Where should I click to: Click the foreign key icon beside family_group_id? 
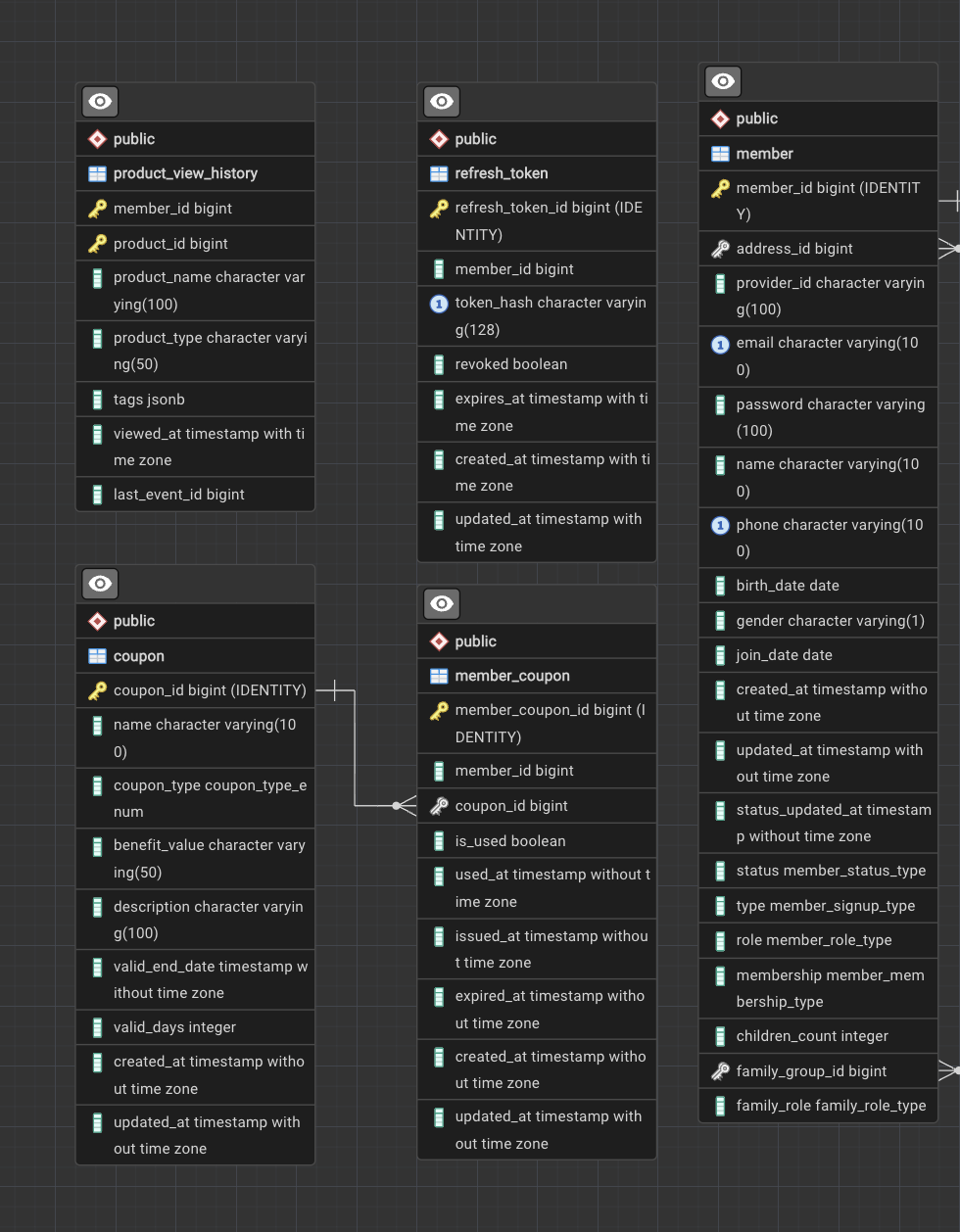click(720, 1071)
